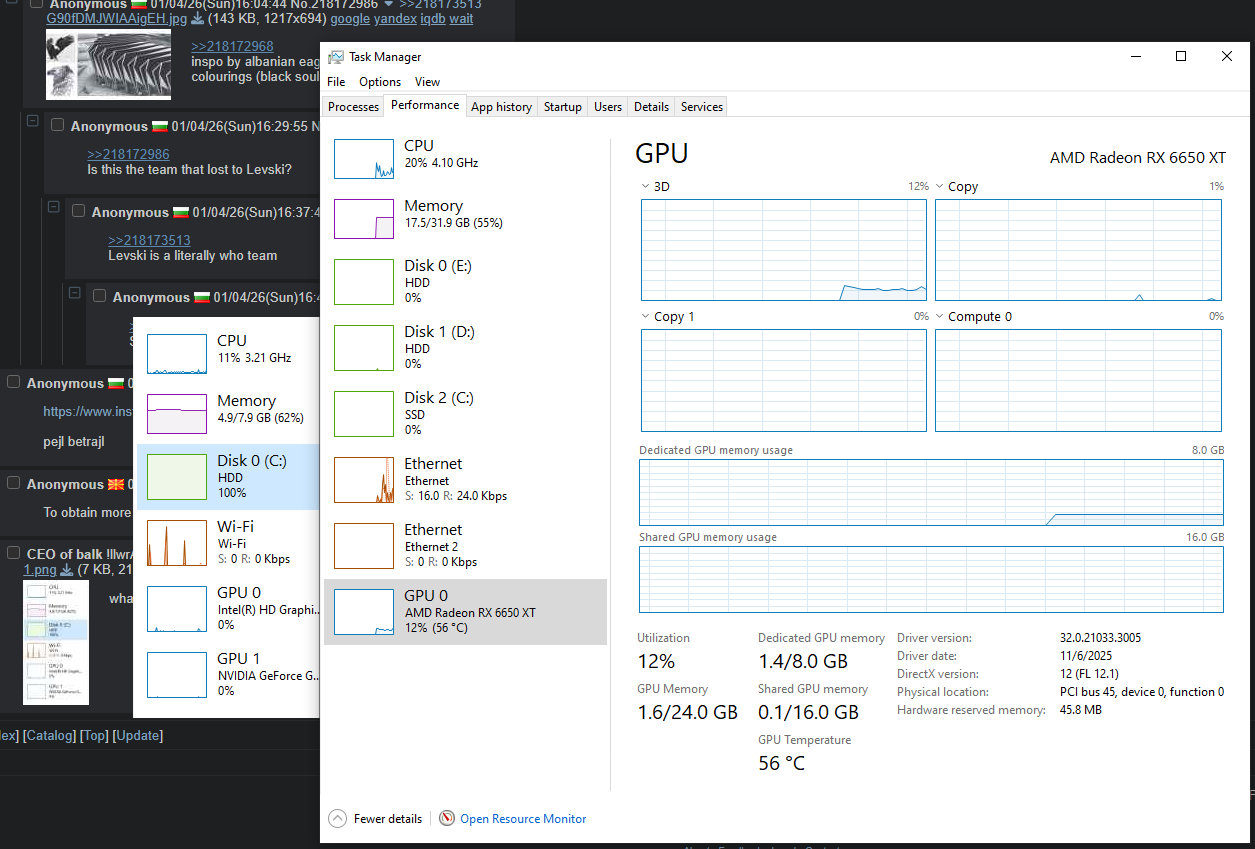
Task: Click the download icon next to G90fDMJWIAAigEH.jpg
Action: point(197,19)
